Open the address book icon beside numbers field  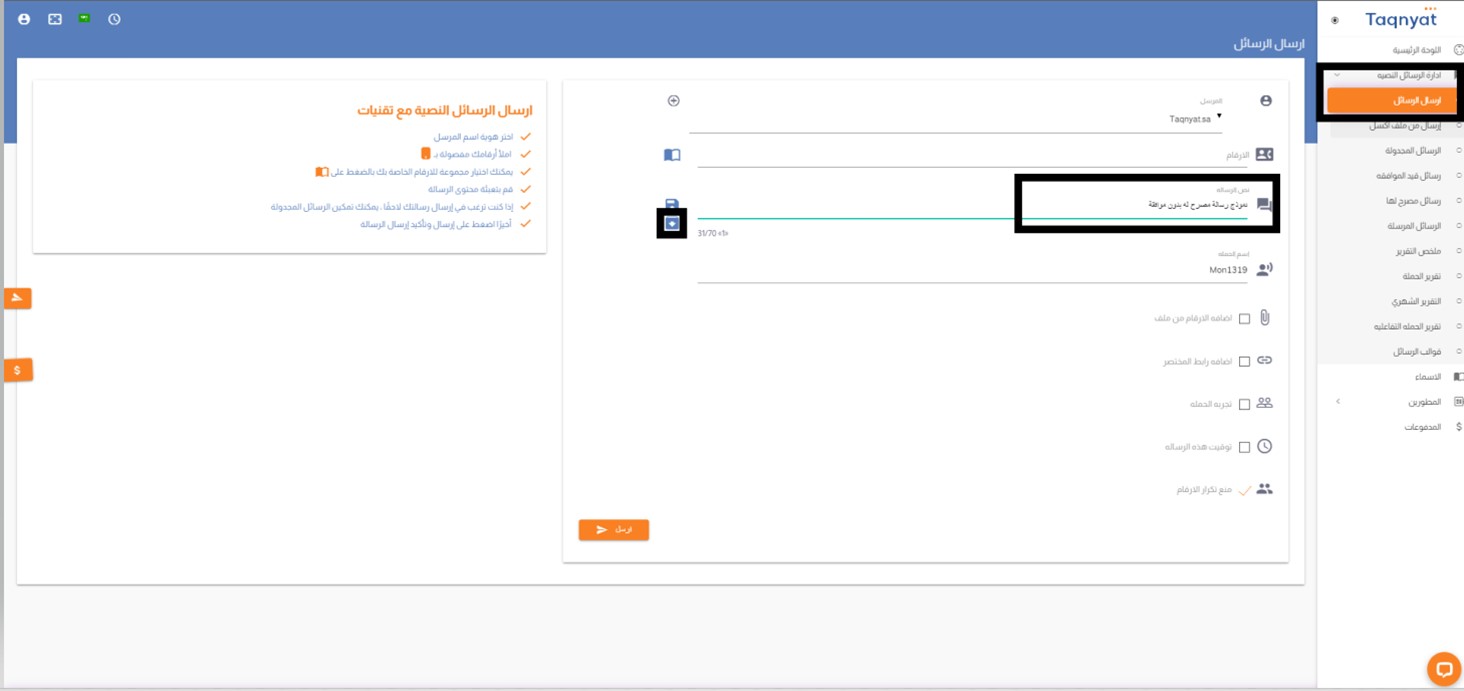click(x=672, y=155)
